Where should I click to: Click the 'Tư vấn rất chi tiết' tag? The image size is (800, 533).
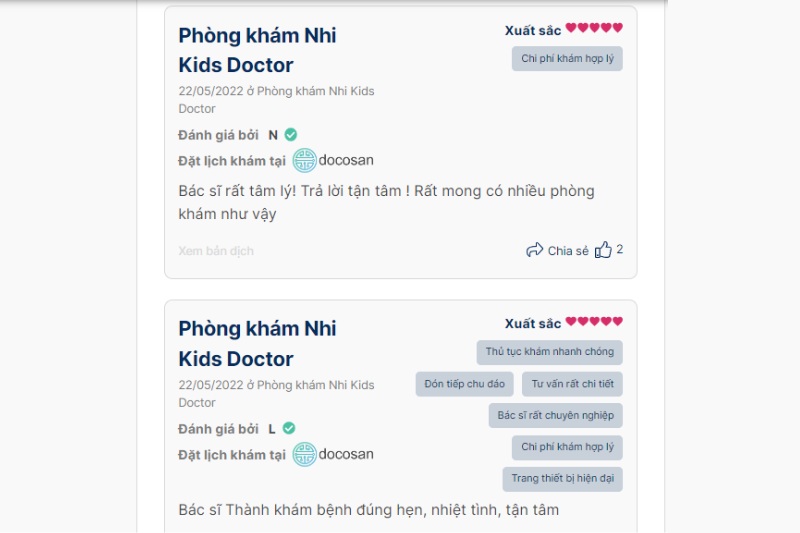point(573,384)
